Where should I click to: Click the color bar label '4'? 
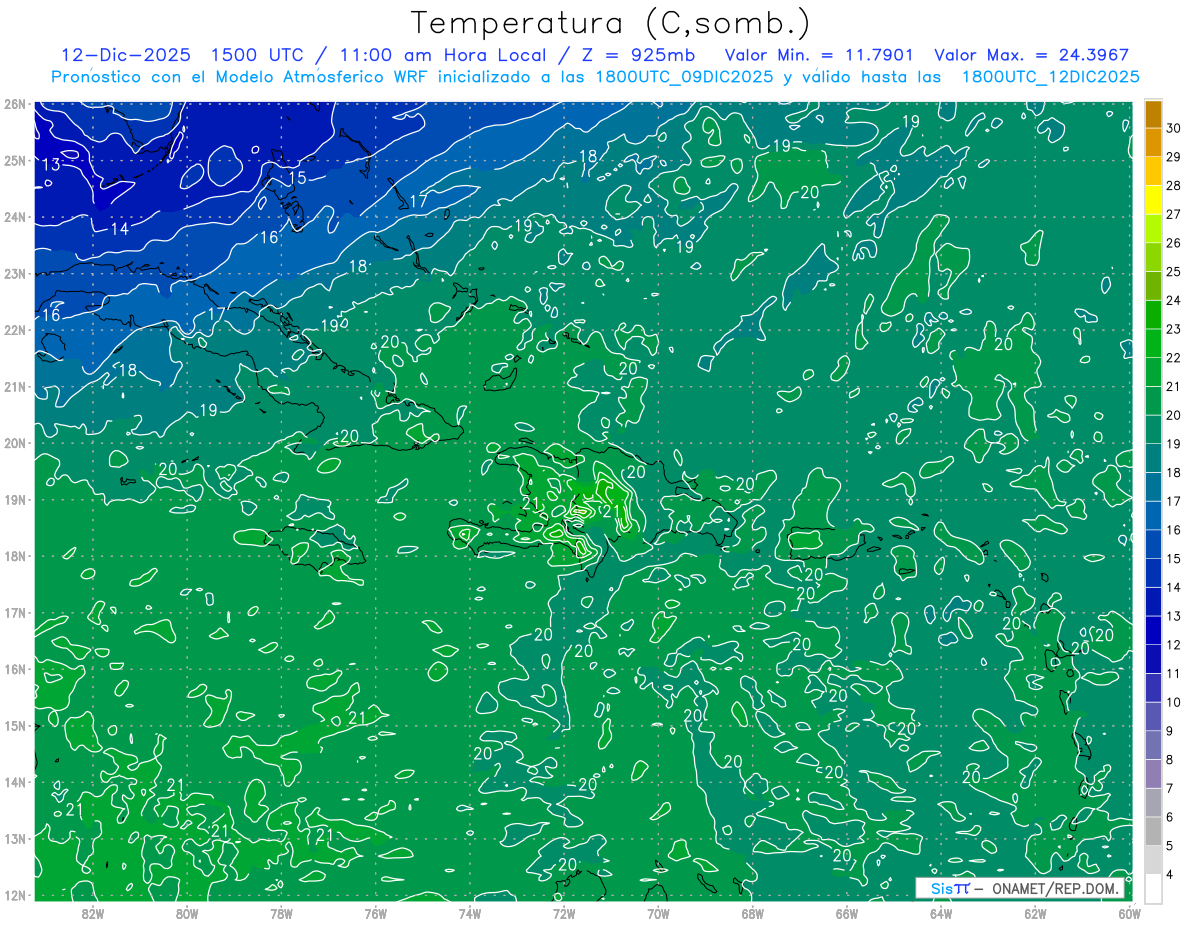click(1170, 876)
